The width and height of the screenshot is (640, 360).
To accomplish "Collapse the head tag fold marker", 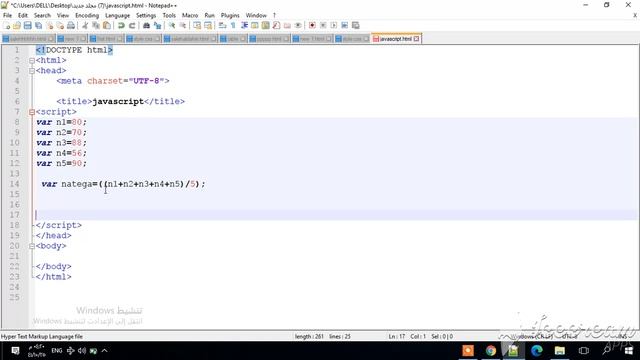I will 32,71.
